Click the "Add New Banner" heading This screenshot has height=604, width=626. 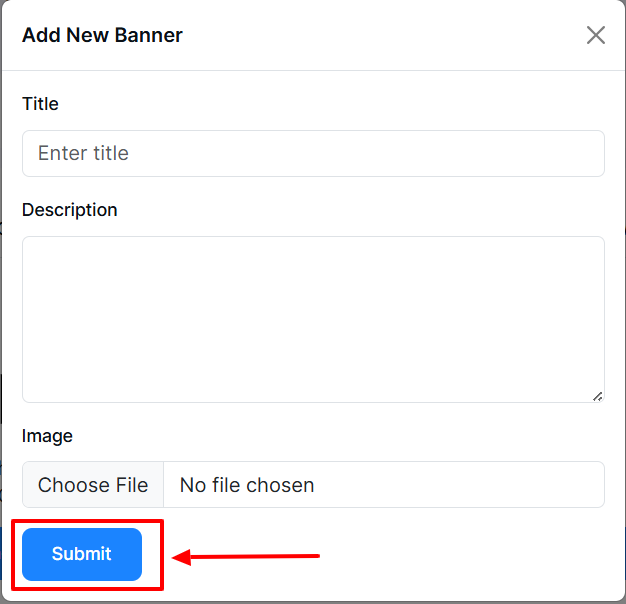102,36
